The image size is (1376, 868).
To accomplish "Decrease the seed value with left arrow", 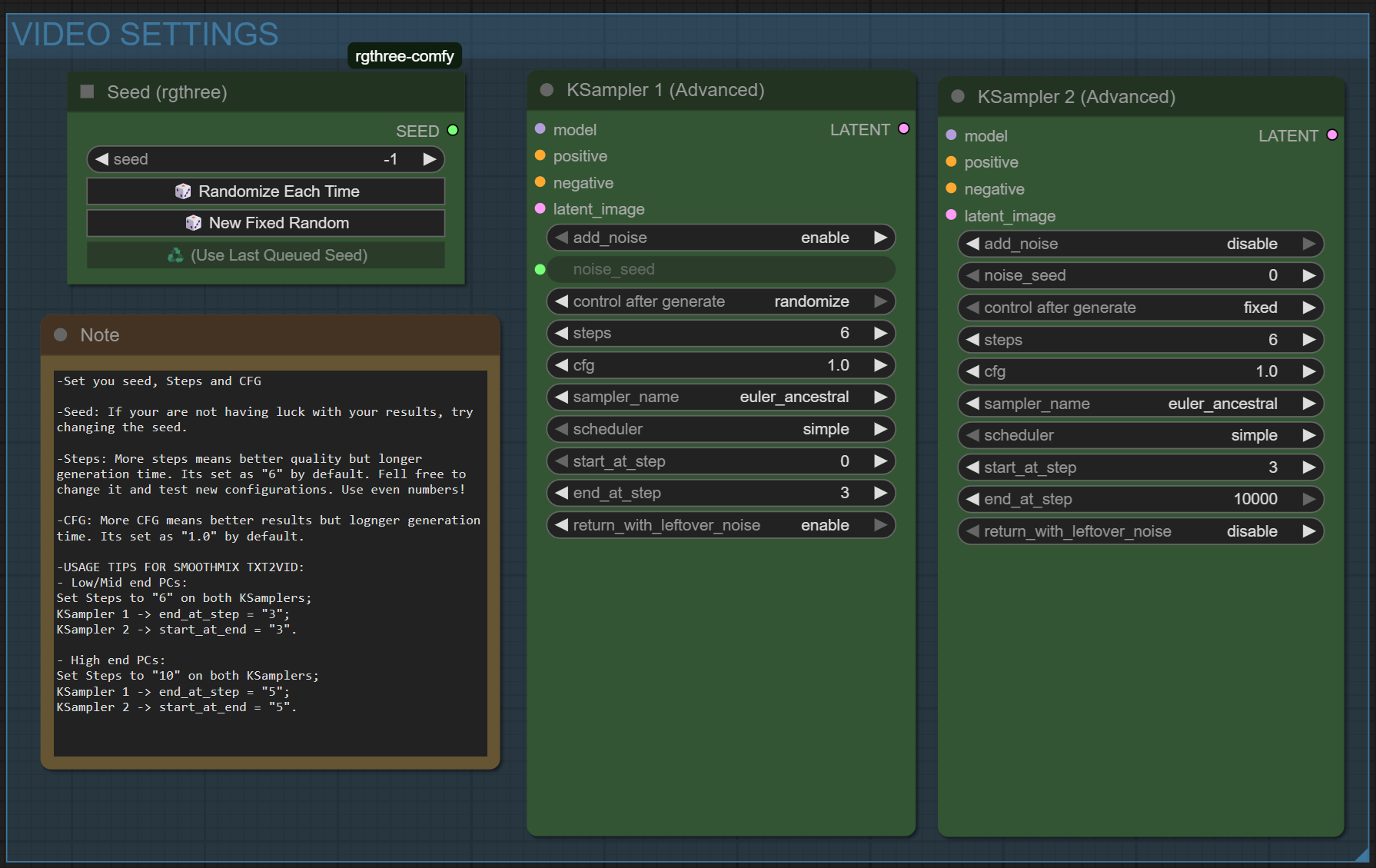I will 101,159.
